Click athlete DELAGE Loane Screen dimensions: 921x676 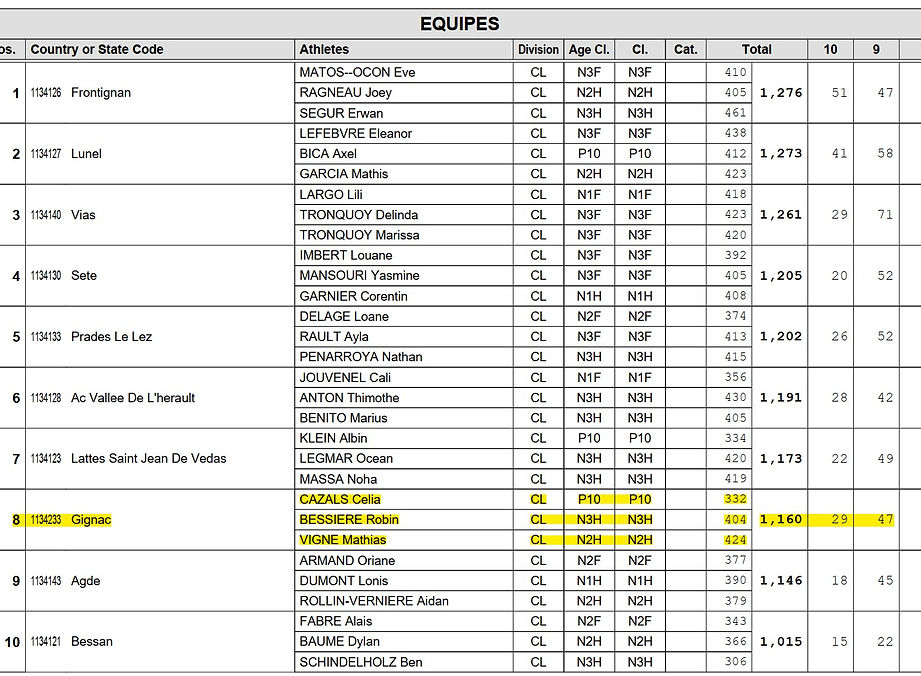click(x=344, y=317)
